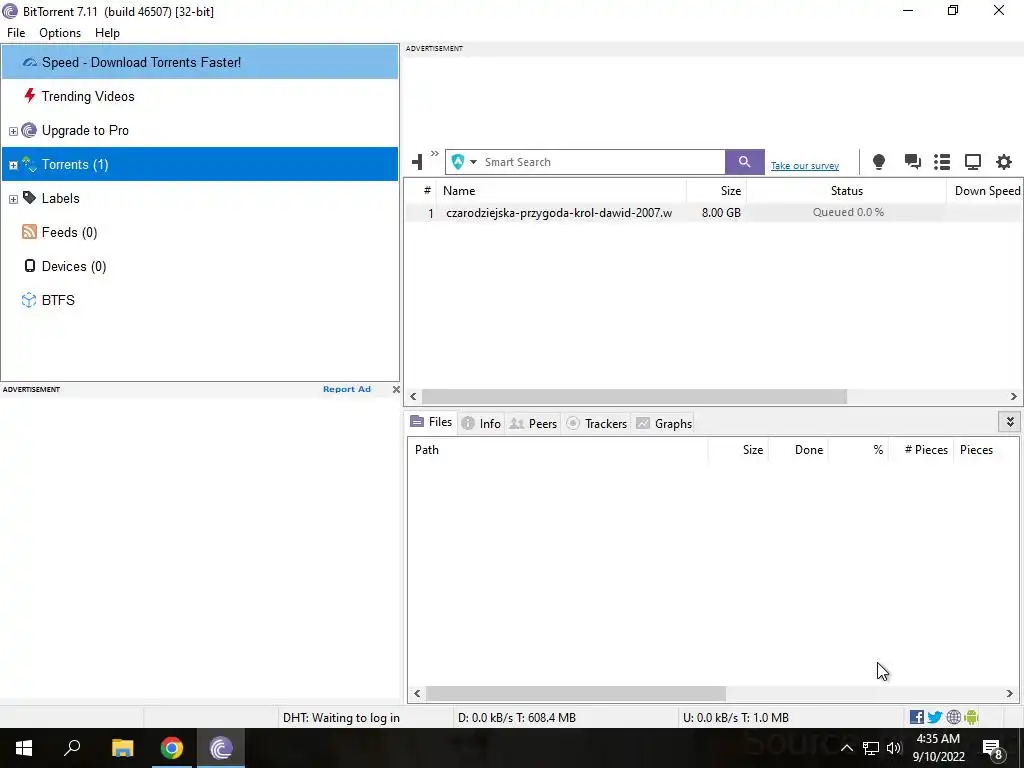Sort torrents by the # column
The width and height of the screenshot is (1024, 768).
point(422,191)
